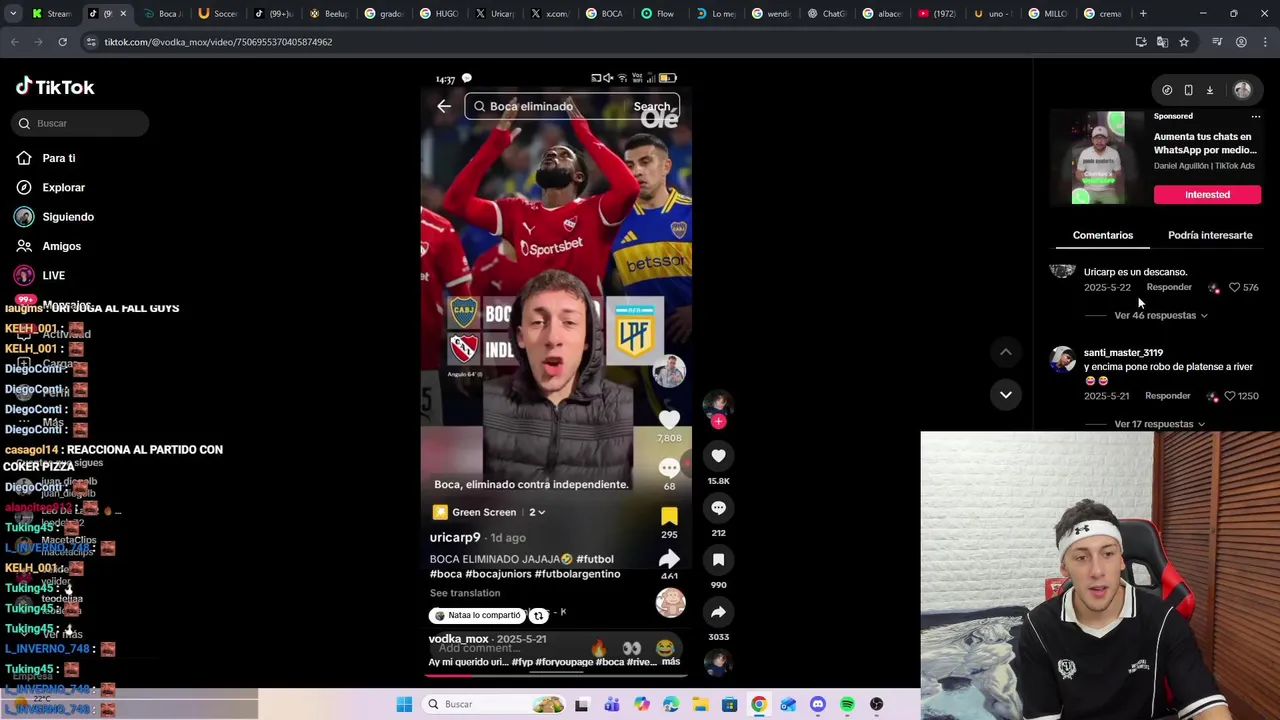Like the video with the 15.8K heart

click(718, 456)
